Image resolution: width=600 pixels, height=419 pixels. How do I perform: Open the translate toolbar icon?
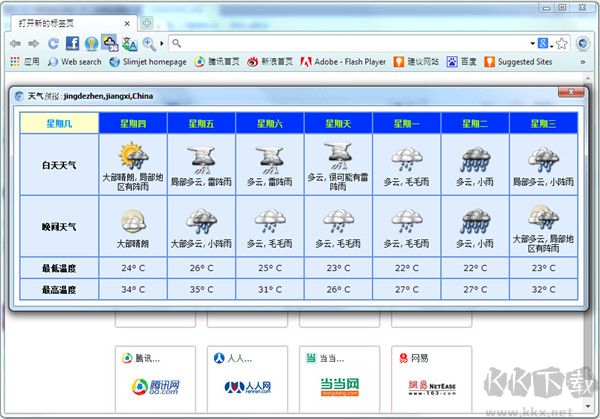coord(130,43)
